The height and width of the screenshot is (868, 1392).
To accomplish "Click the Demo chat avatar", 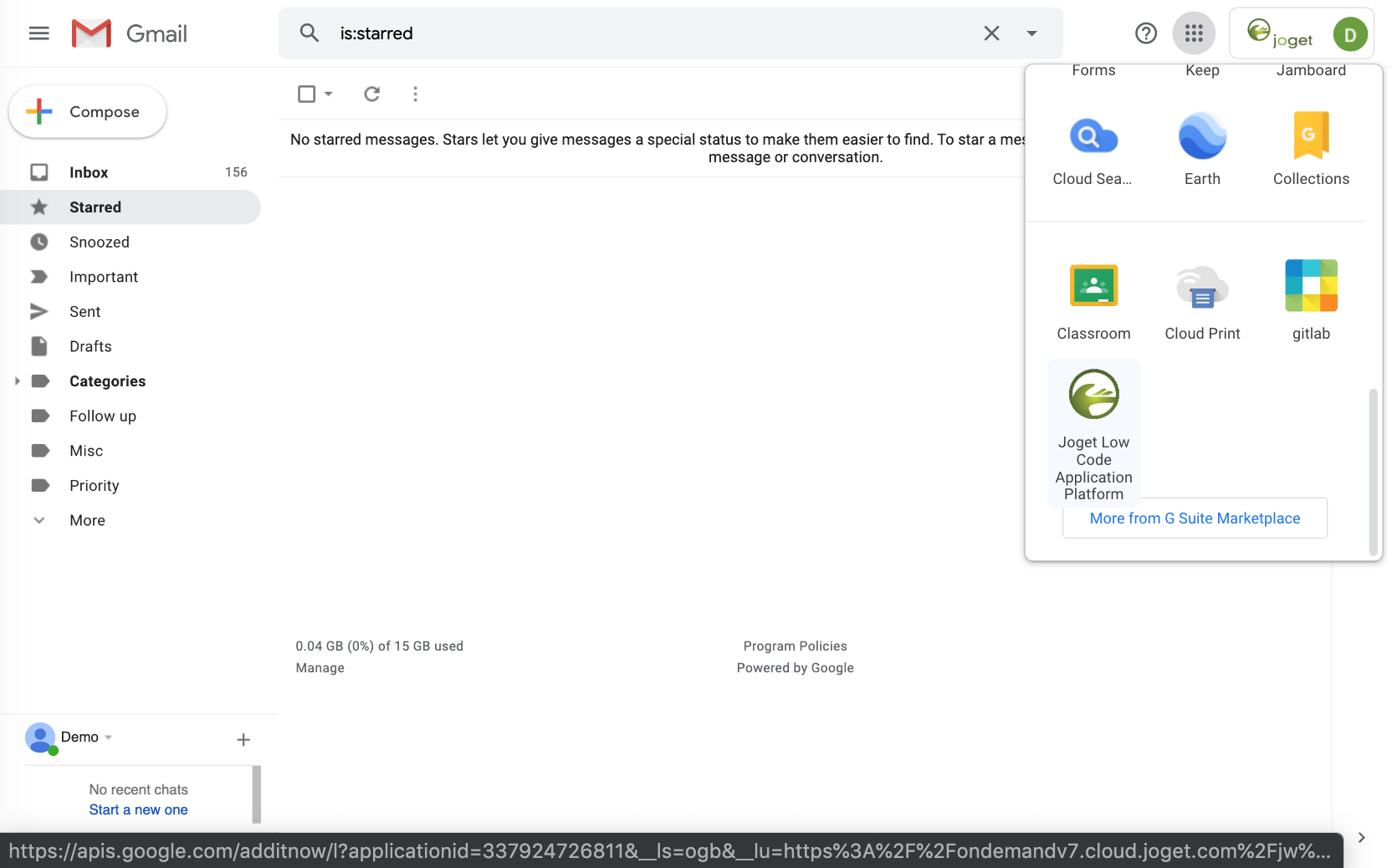I will click(40, 738).
